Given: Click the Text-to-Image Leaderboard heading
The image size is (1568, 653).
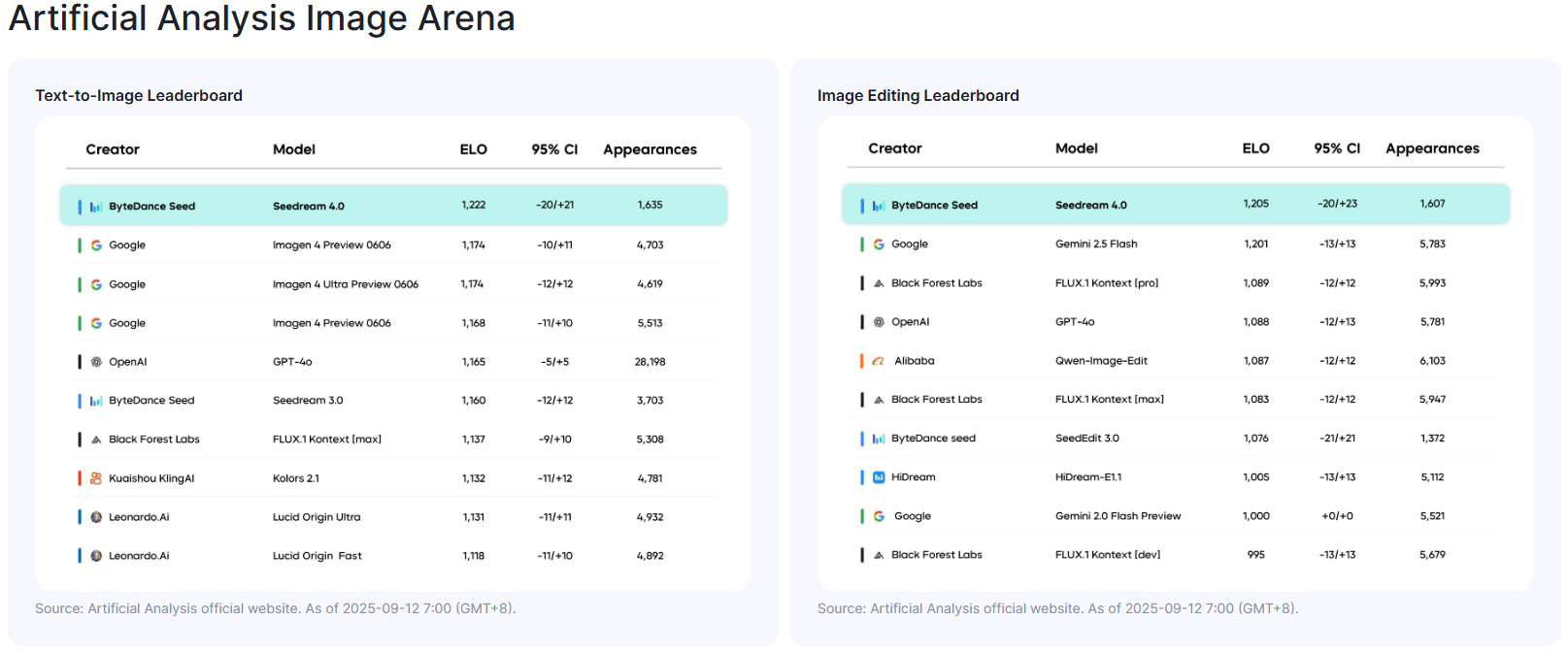Looking at the screenshot, I should tap(139, 95).
